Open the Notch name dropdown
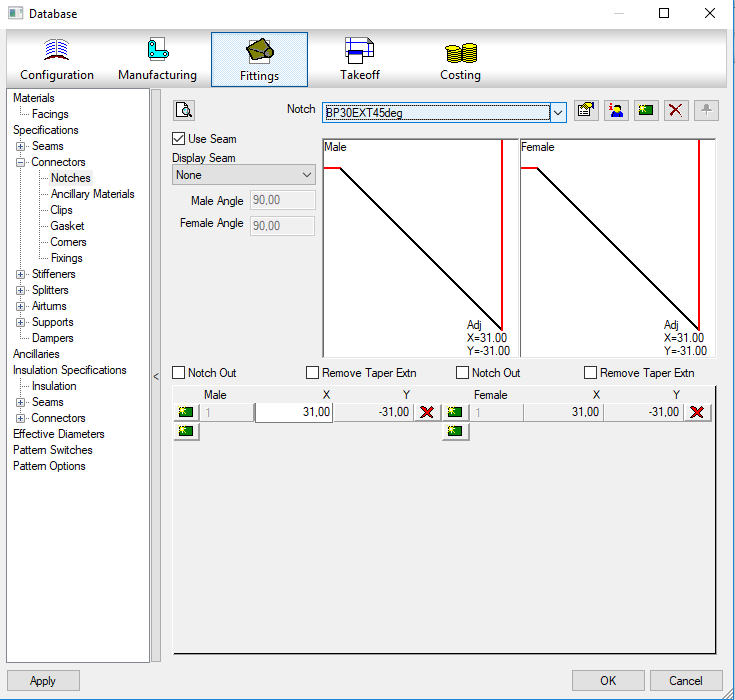This screenshot has height=700, width=735. pos(558,113)
